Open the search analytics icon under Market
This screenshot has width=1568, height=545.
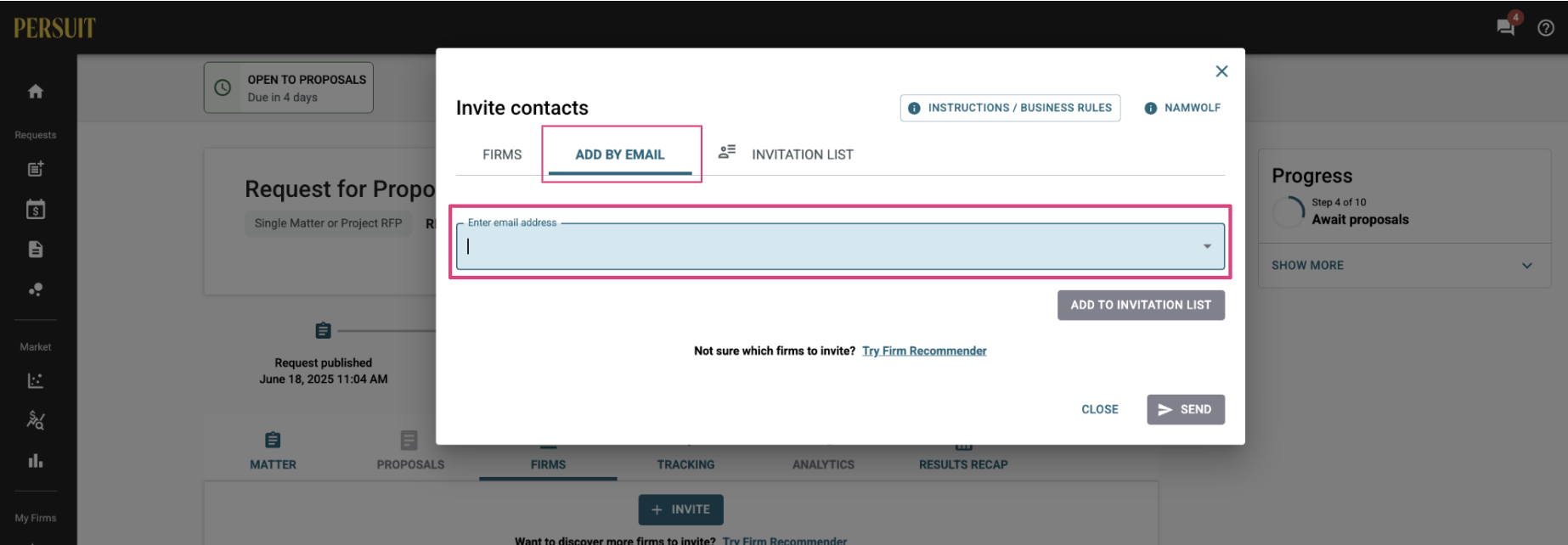point(35,420)
